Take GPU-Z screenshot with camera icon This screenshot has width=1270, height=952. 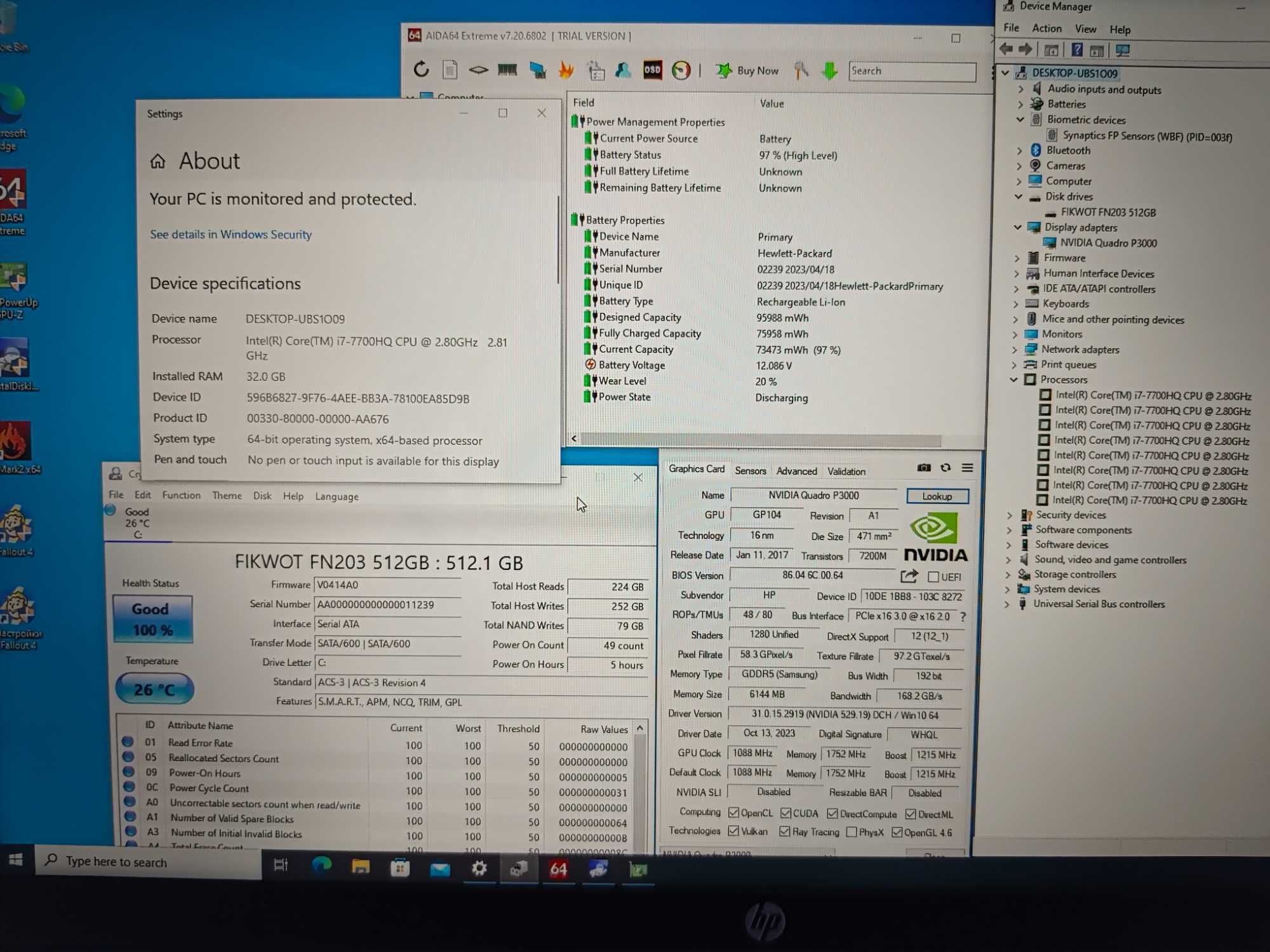924,468
